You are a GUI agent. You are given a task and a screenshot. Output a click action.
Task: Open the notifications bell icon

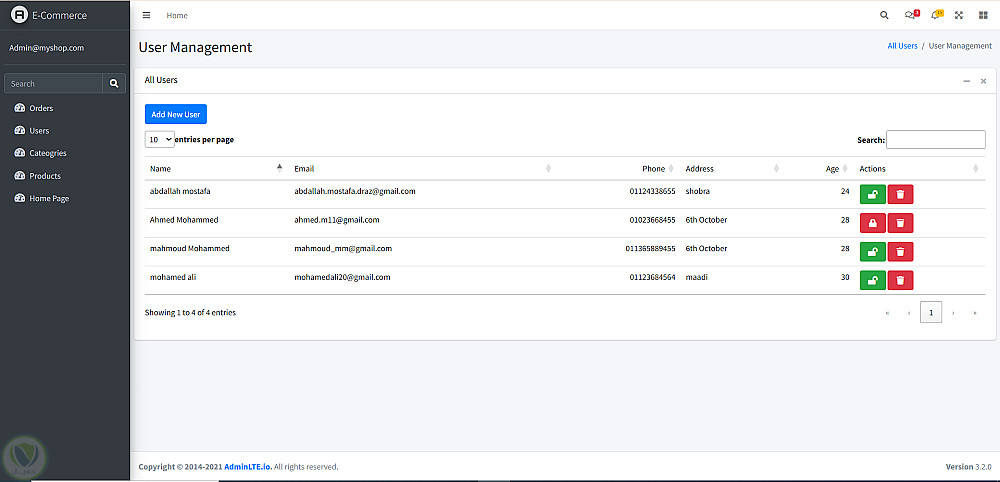tap(936, 15)
